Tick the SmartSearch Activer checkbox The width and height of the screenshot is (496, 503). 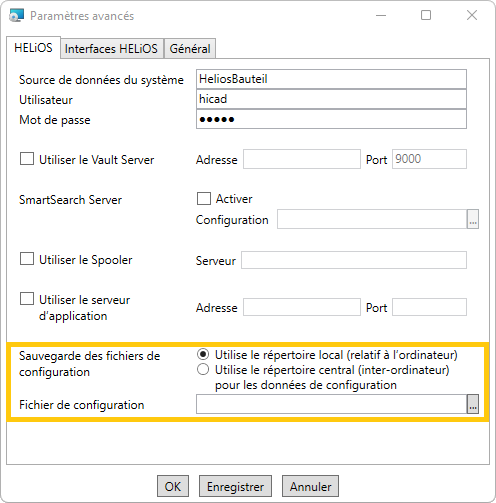[x=204, y=198]
